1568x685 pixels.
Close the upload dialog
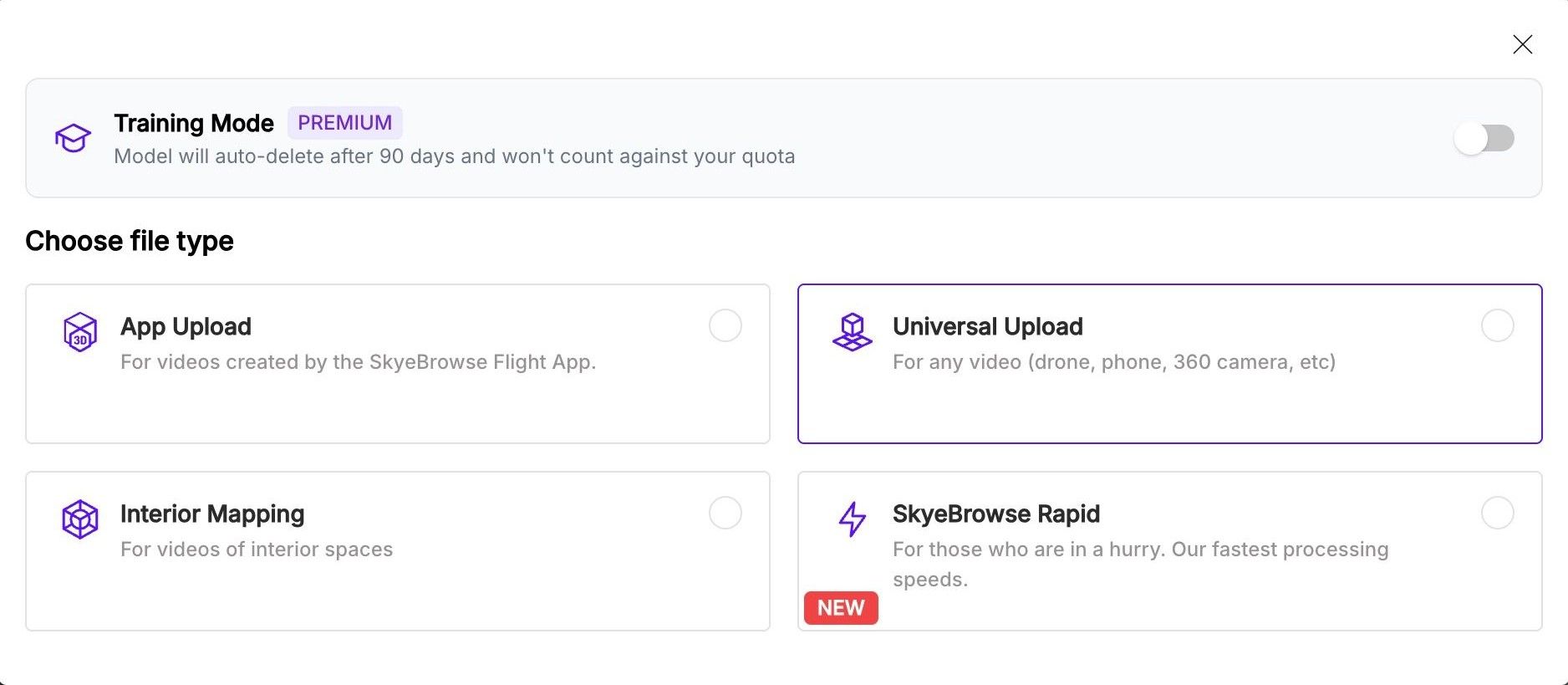click(1523, 44)
